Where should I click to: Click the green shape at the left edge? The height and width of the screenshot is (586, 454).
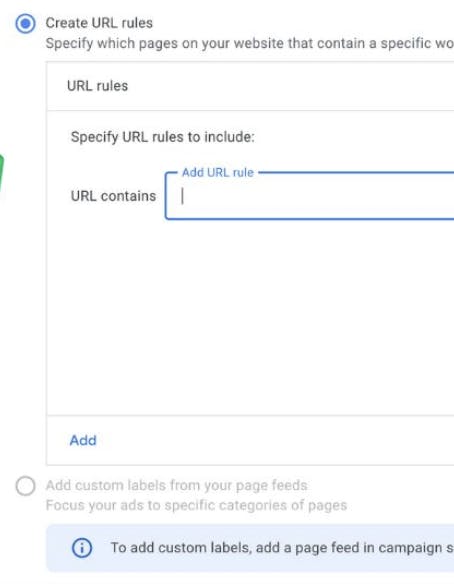pyautogui.click(x=1, y=173)
